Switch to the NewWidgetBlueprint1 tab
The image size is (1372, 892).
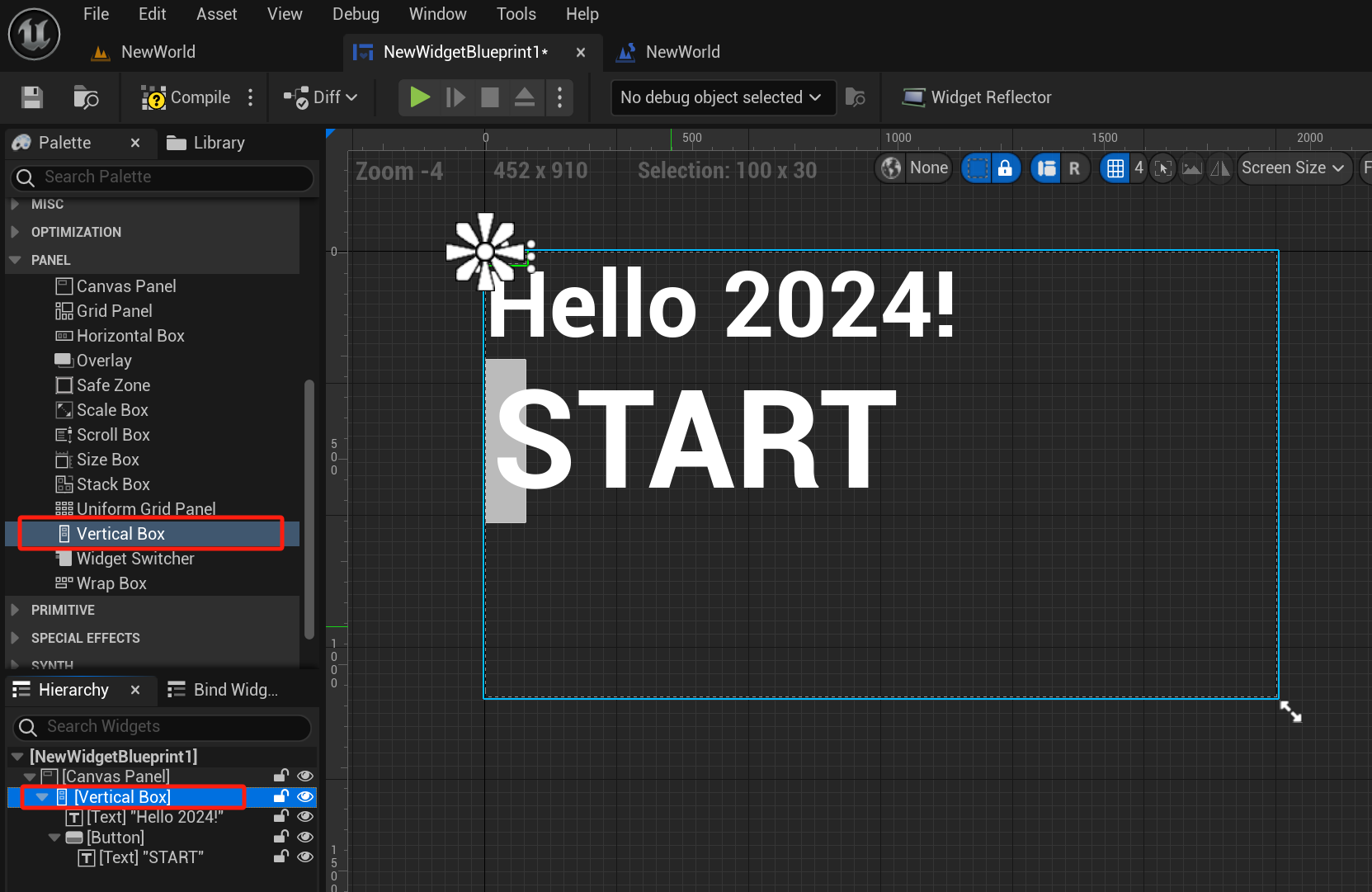(x=464, y=52)
